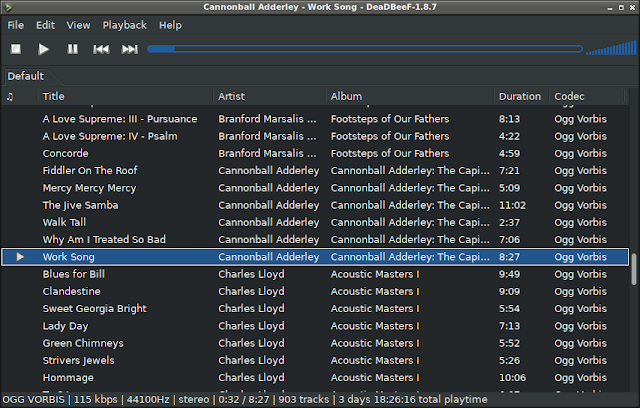Image resolution: width=640 pixels, height=408 pixels.
Task: Skip to the previous track
Action: point(101,49)
